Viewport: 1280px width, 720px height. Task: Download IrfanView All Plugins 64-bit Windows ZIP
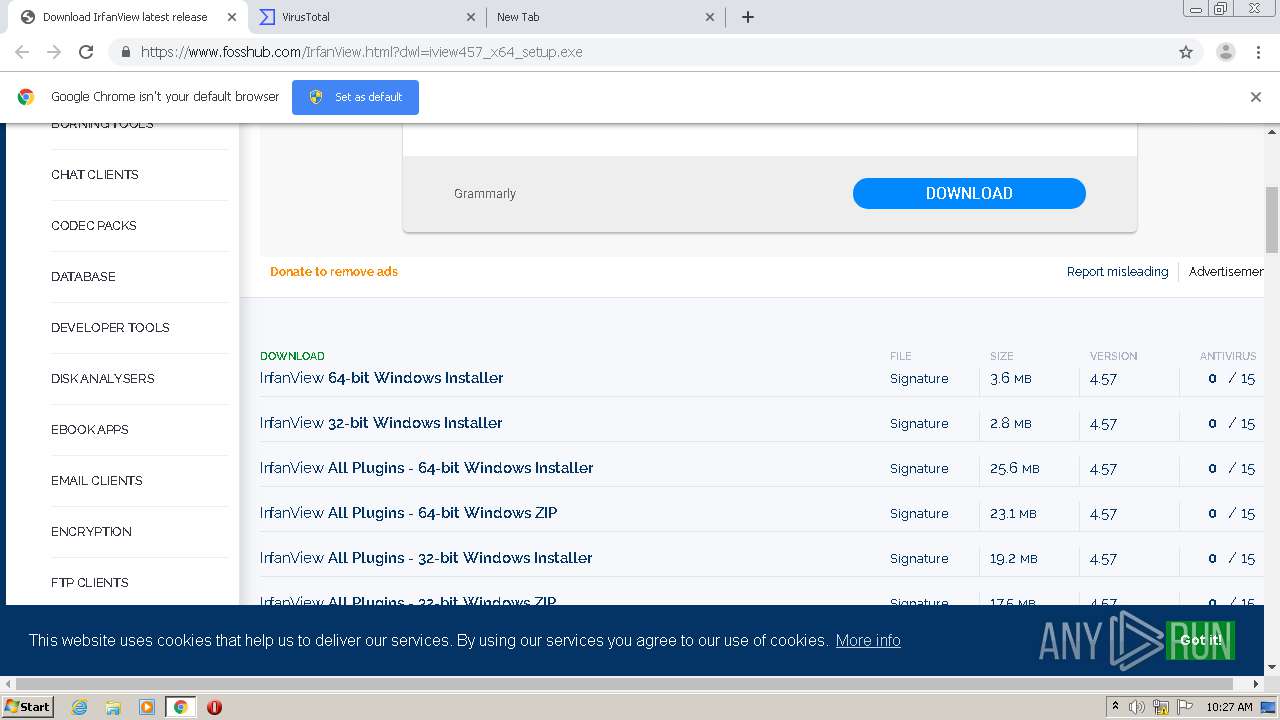tap(409, 513)
